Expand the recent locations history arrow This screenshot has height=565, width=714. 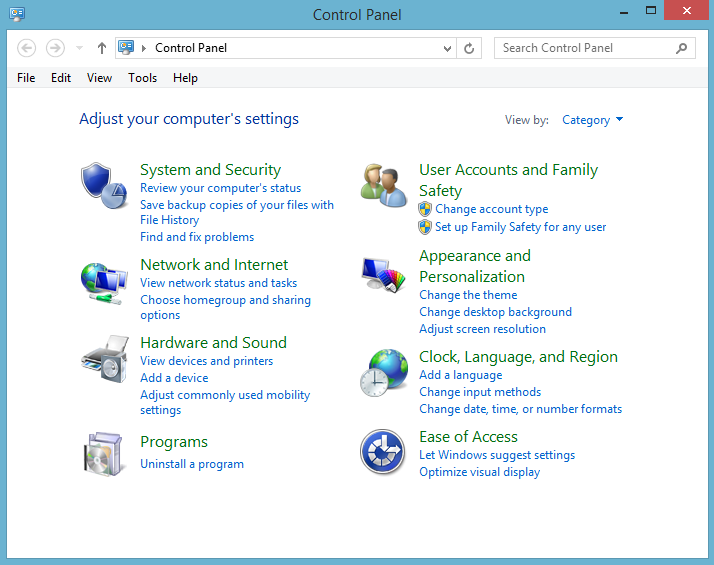coord(80,48)
